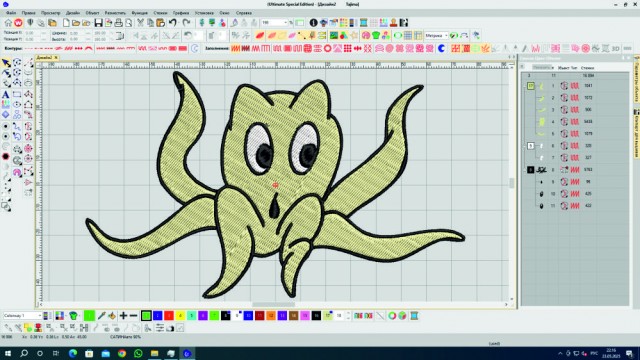This screenshot has width=640, height=360.
Task: Open the Windows Start menu
Action: 8,353
